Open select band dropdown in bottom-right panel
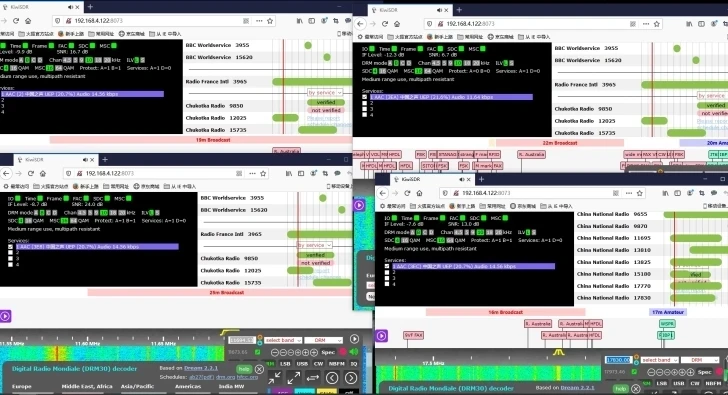The image size is (728, 395). click(x=659, y=360)
